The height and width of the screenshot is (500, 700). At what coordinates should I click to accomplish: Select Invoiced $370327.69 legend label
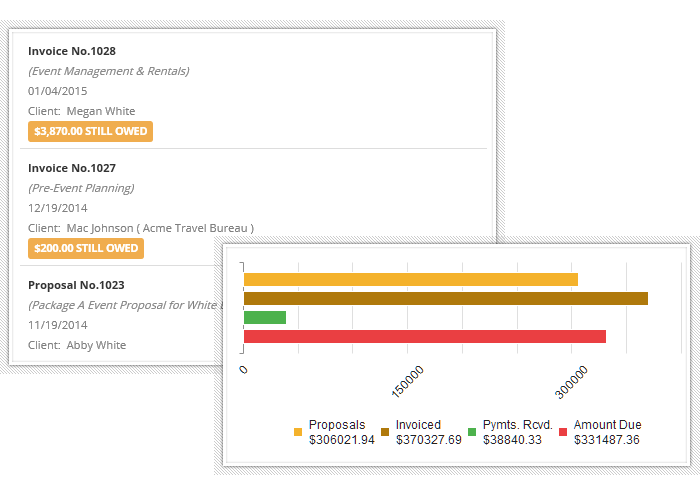coord(429,432)
